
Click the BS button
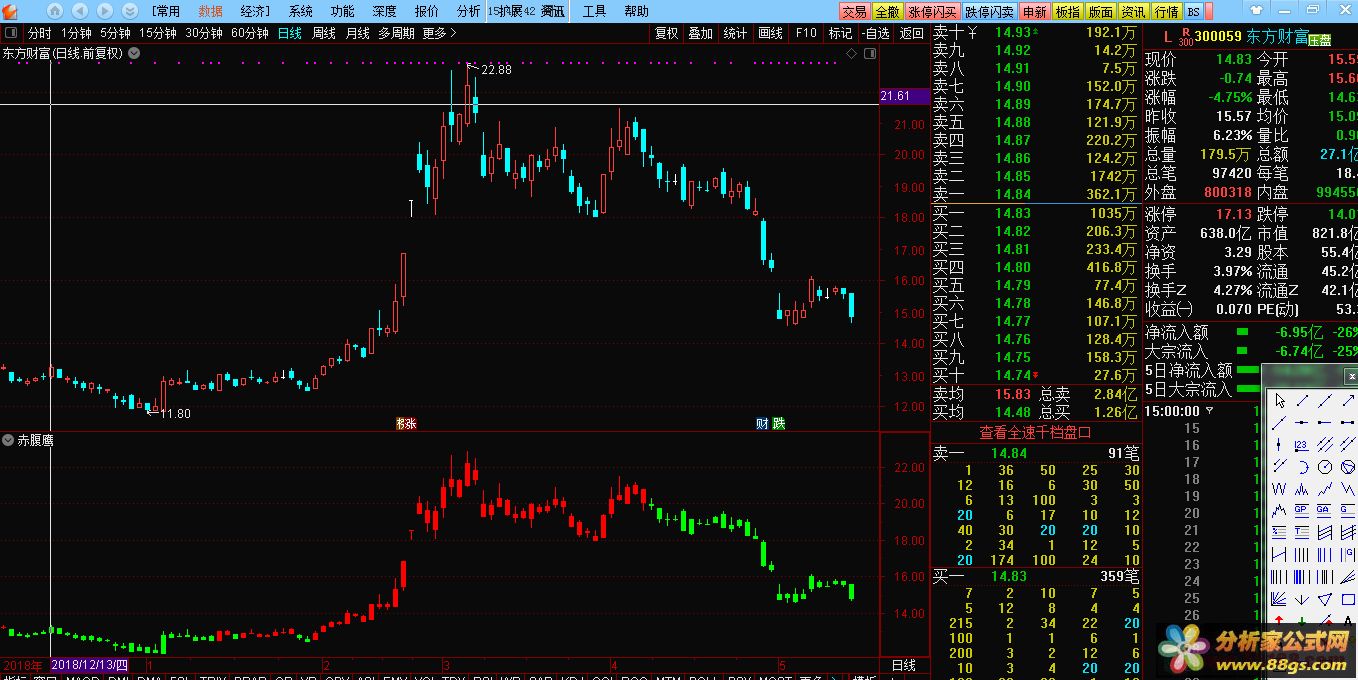(1193, 12)
